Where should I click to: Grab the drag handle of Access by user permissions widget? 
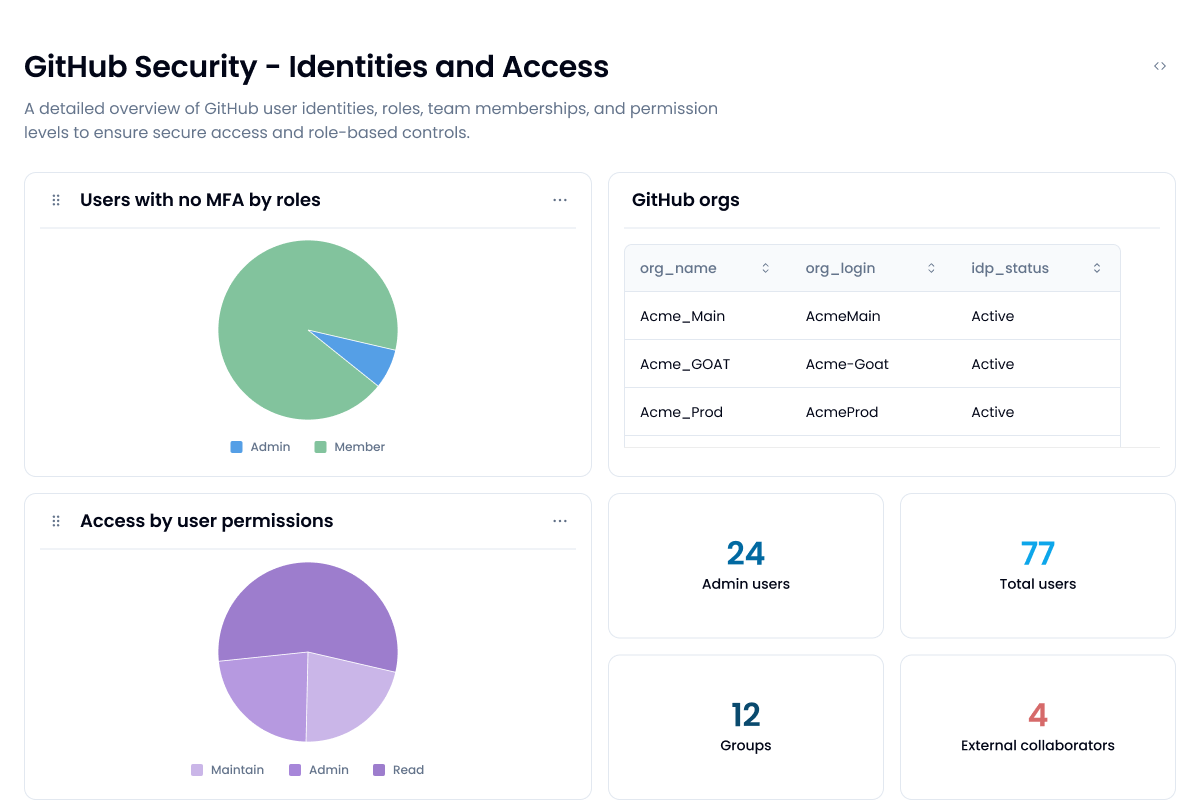point(56,520)
